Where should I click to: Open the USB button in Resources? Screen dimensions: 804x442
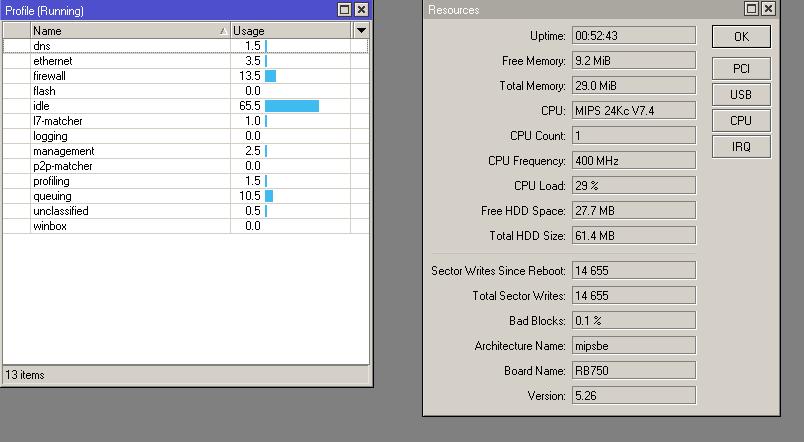click(x=741, y=94)
